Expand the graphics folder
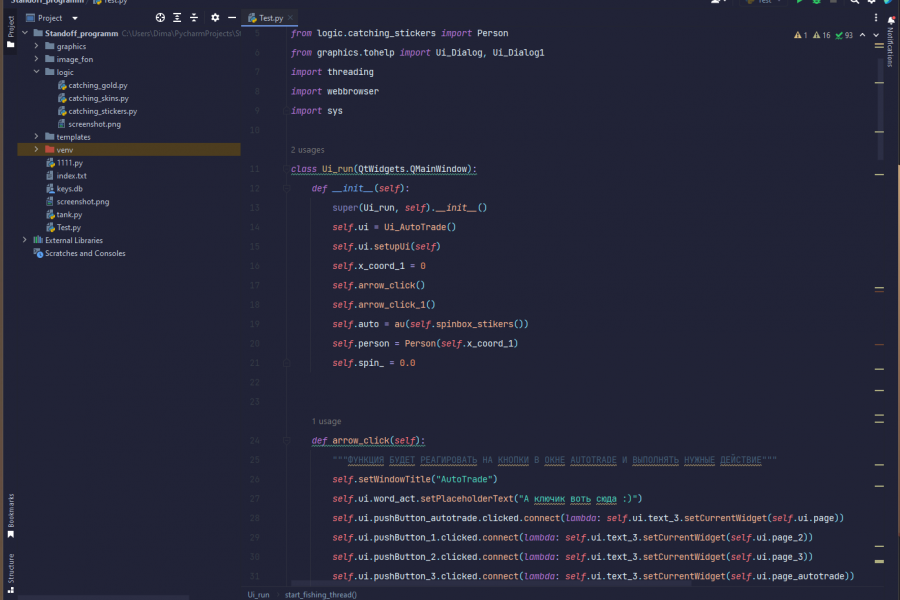 click(x=36, y=46)
